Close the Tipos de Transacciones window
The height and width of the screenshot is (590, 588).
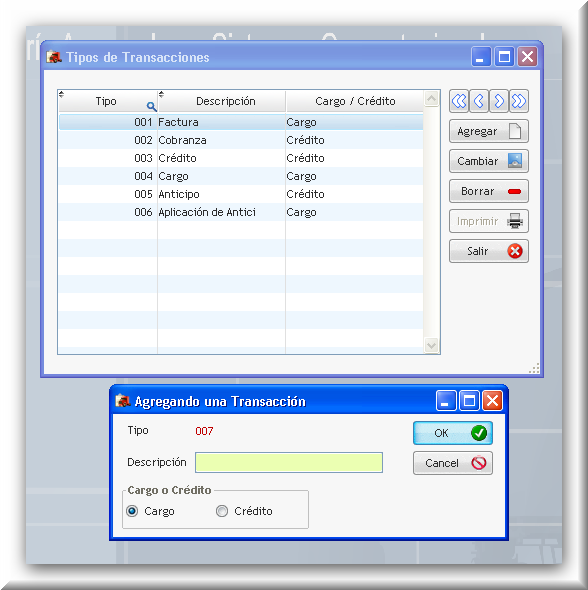527,57
